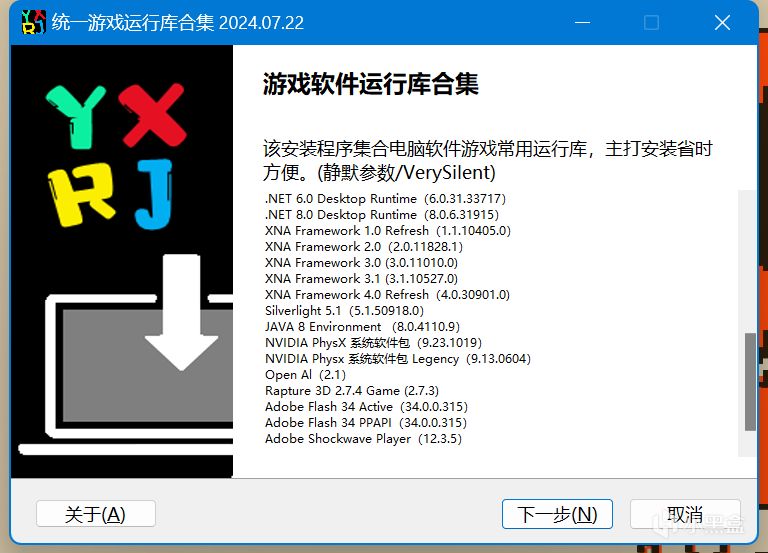Minimize the installer window

click(582, 23)
